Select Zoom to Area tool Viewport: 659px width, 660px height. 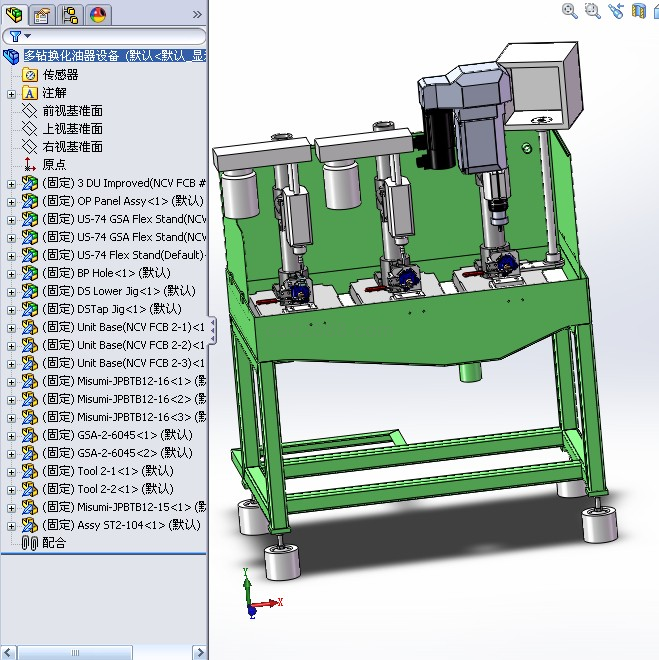click(593, 11)
